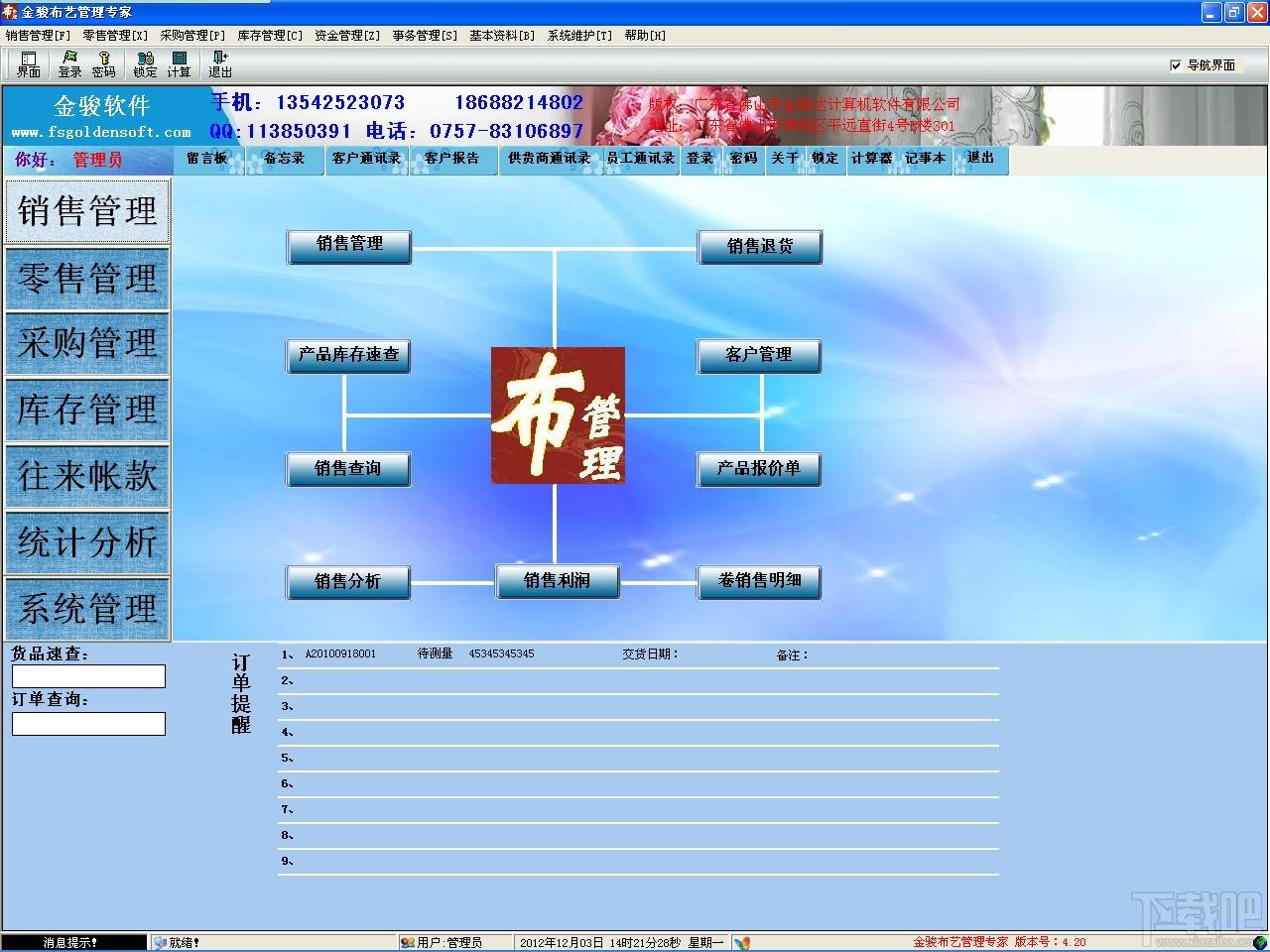Open the 系统维护[T] menu
Image resolution: width=1270 pixels, height=952 pixels.
[579, 35]
